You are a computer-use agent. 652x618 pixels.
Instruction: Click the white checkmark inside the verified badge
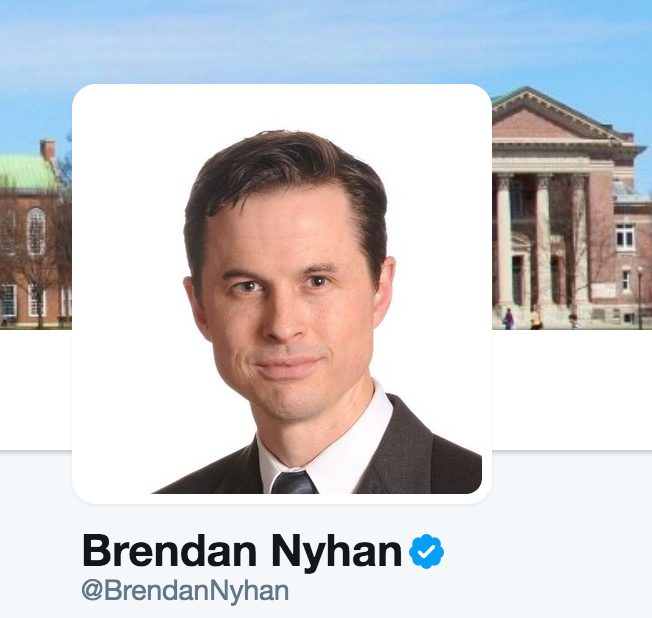pyautogui.click(x=426, y=552)
